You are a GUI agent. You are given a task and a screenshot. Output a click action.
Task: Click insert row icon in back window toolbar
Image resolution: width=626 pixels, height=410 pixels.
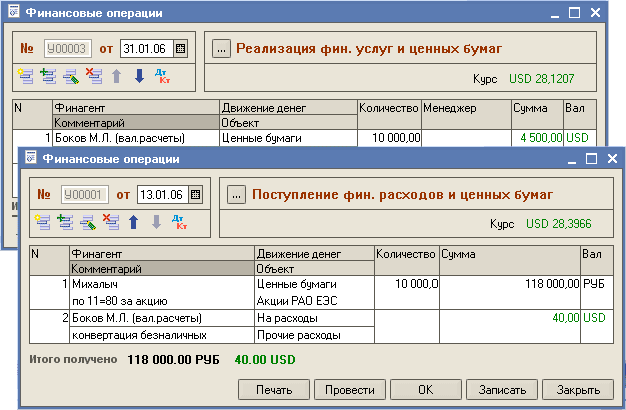48,75
